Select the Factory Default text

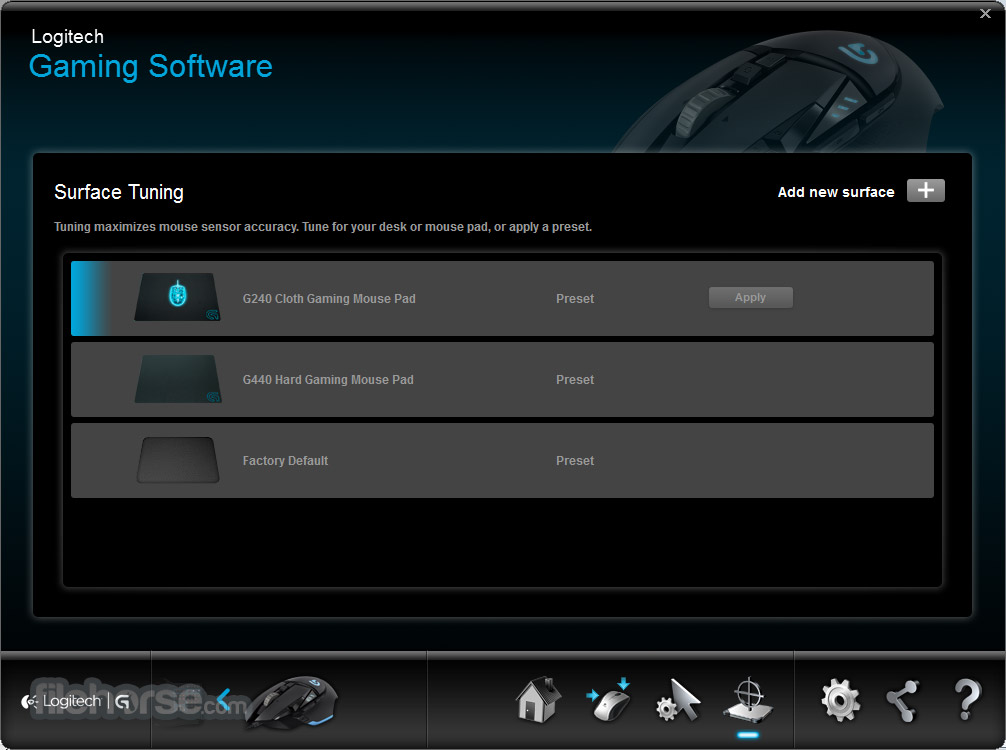pyautogui.click(x=285, y=461)
